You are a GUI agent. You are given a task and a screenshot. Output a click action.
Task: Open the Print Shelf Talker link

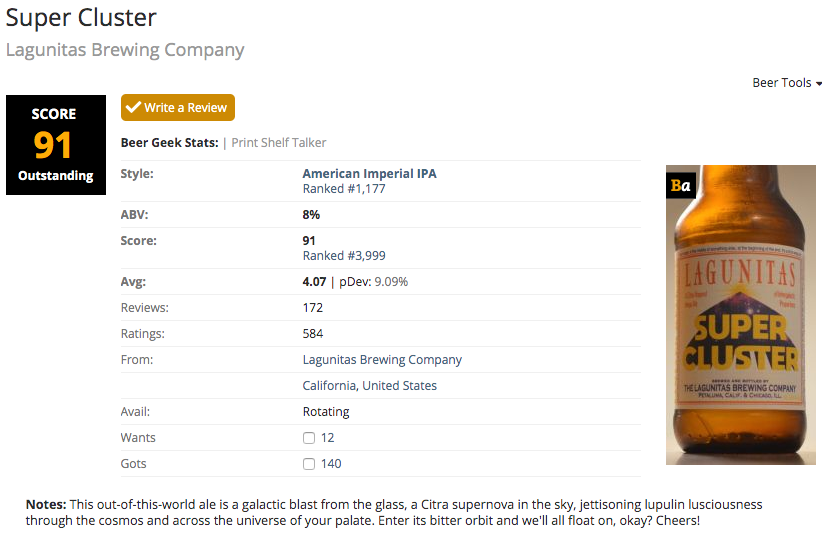tap(279, 143)
